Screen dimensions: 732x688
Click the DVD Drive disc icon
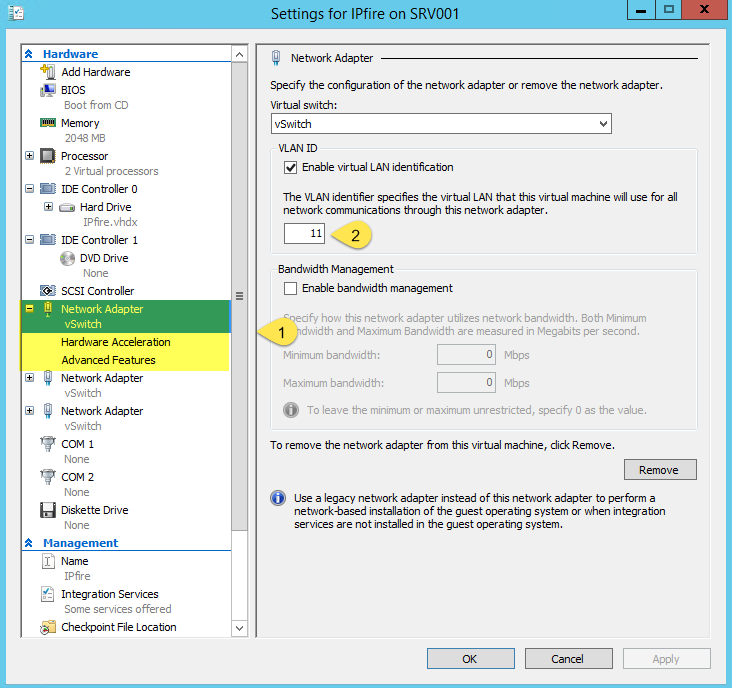[67, 258]
